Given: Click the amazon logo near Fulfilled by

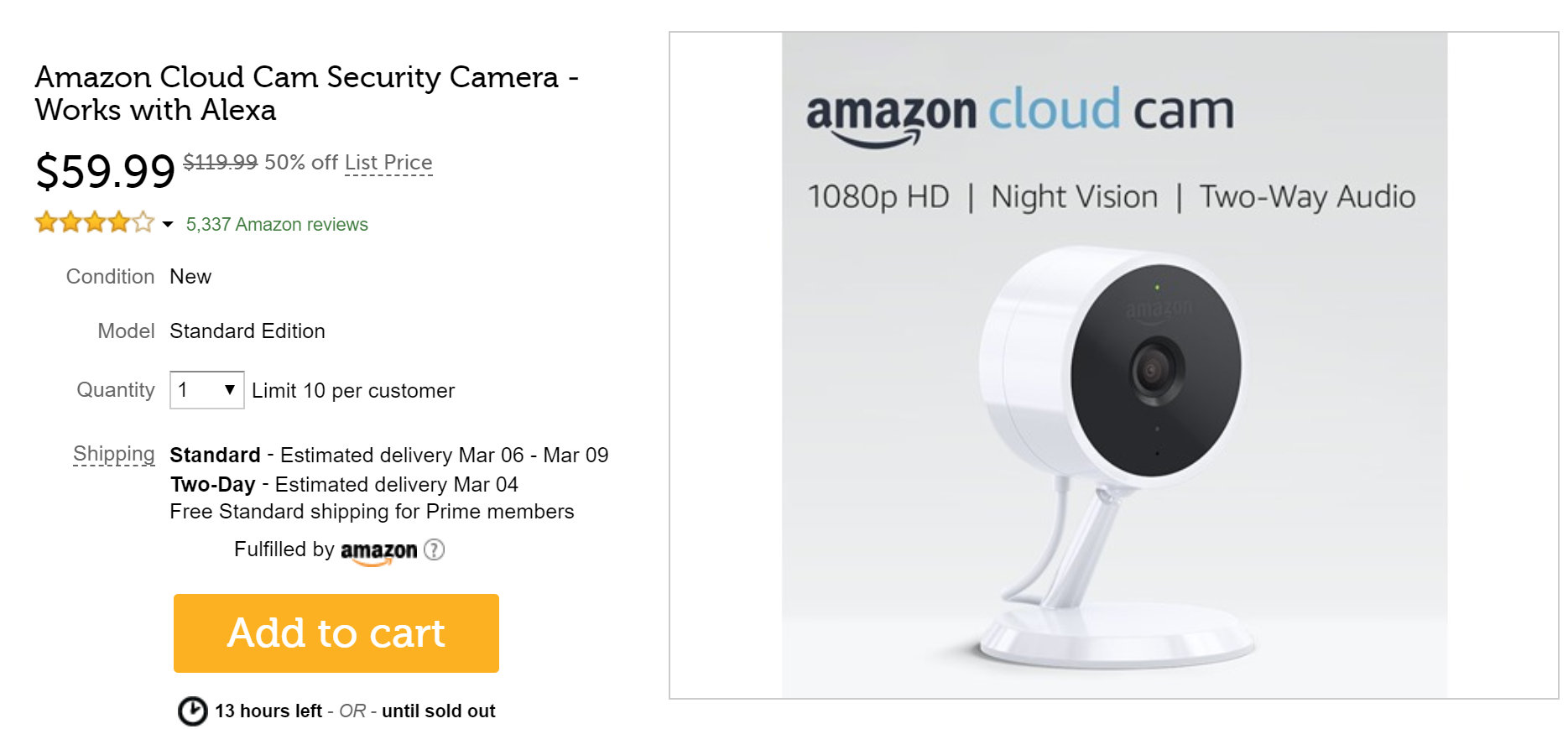Looking at the screenshot, I should (378, 551).
